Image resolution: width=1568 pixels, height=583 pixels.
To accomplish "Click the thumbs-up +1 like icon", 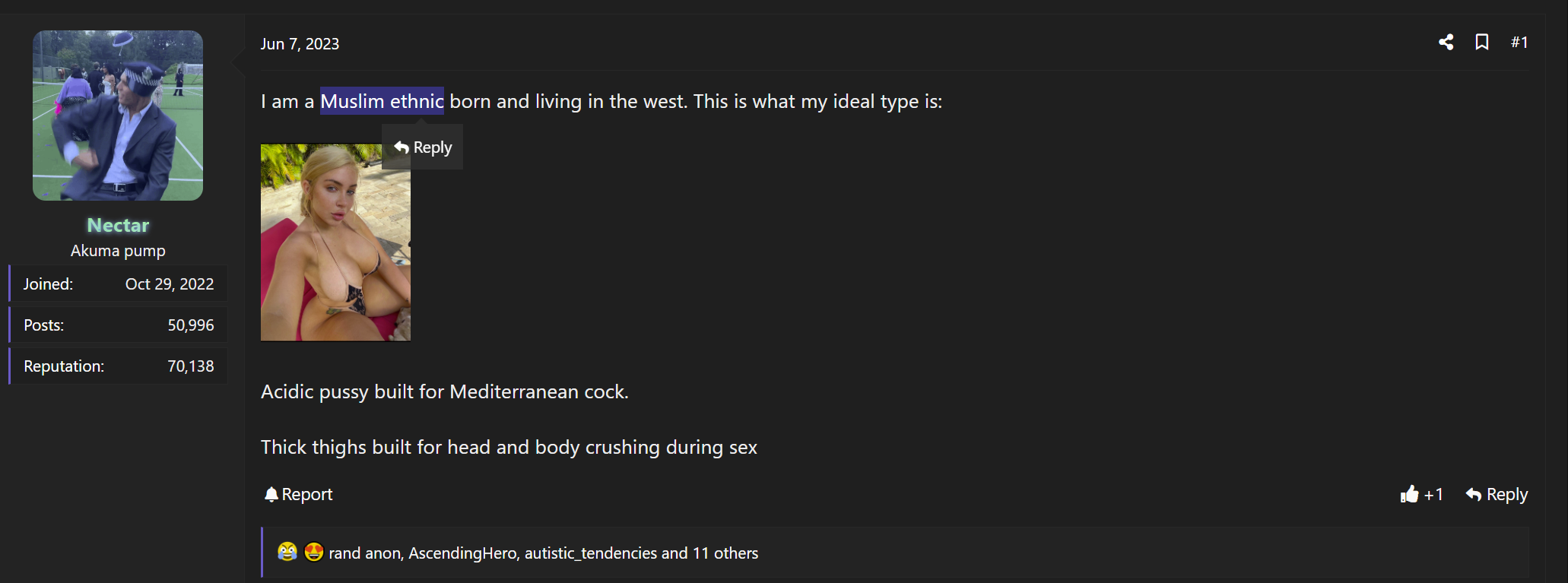I will pos(1410,495).
